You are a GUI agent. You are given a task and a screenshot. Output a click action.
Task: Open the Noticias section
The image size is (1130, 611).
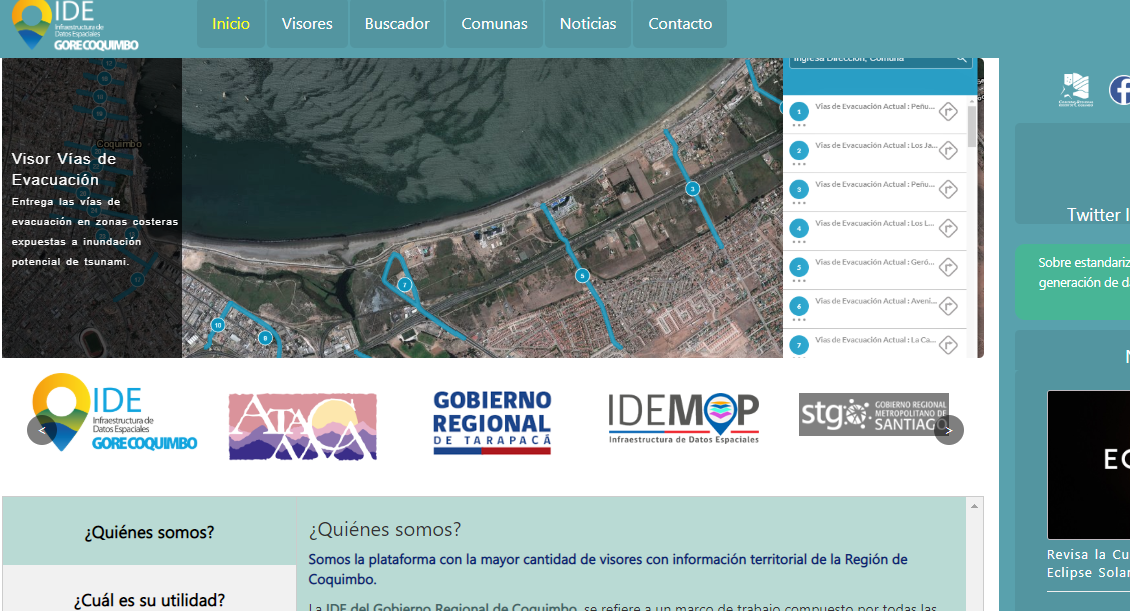pyautogui.click(x=588, y=24)
